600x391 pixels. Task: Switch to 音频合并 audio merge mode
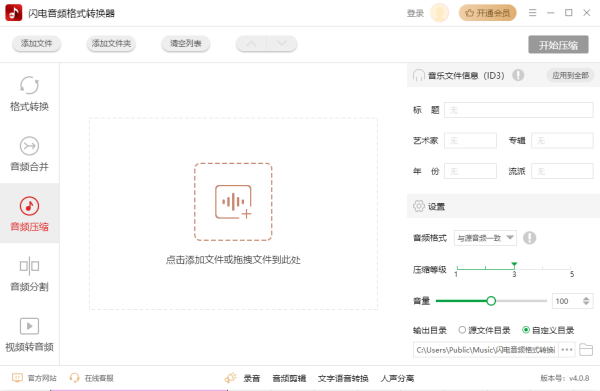[29, 154]
